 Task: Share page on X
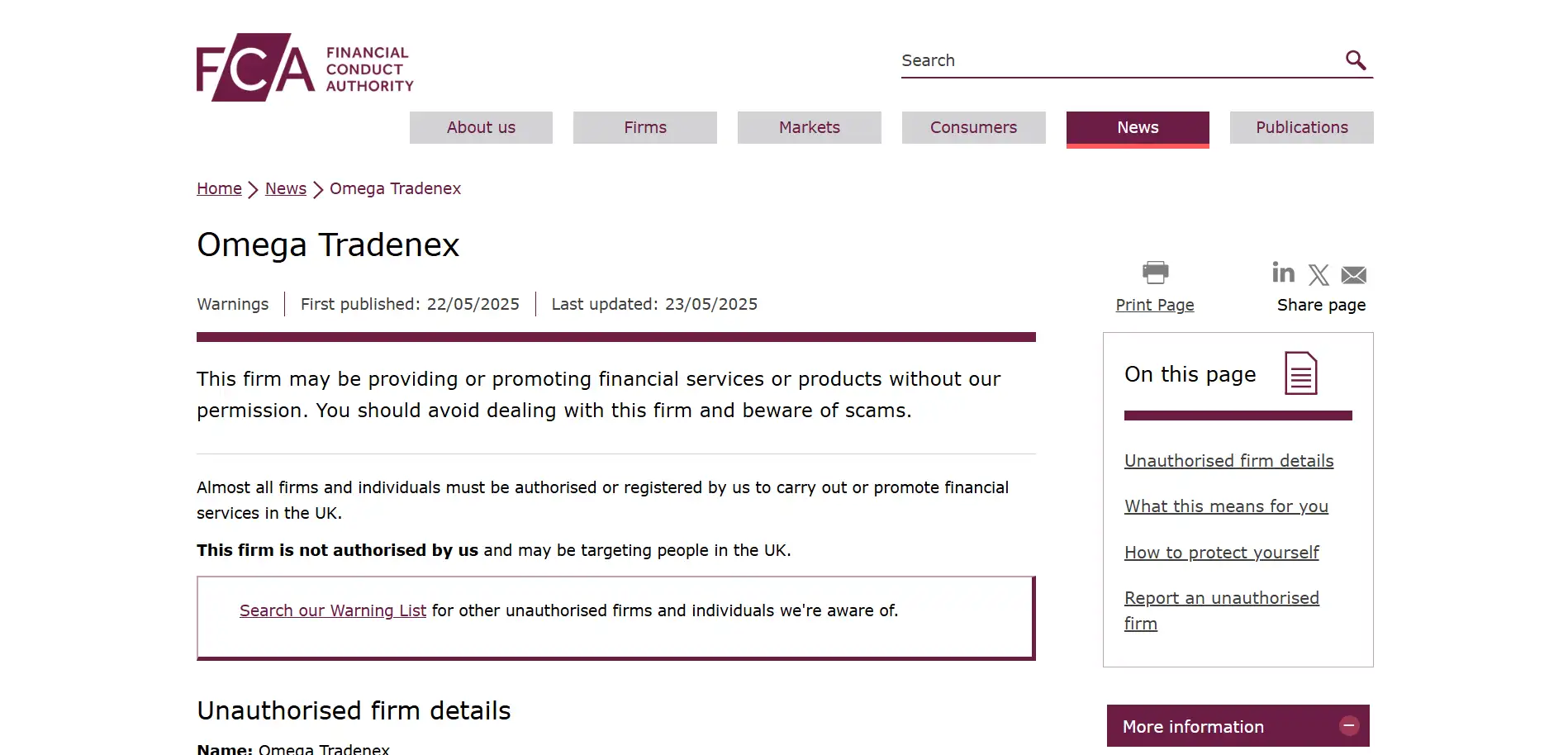tap(1319, 274)
